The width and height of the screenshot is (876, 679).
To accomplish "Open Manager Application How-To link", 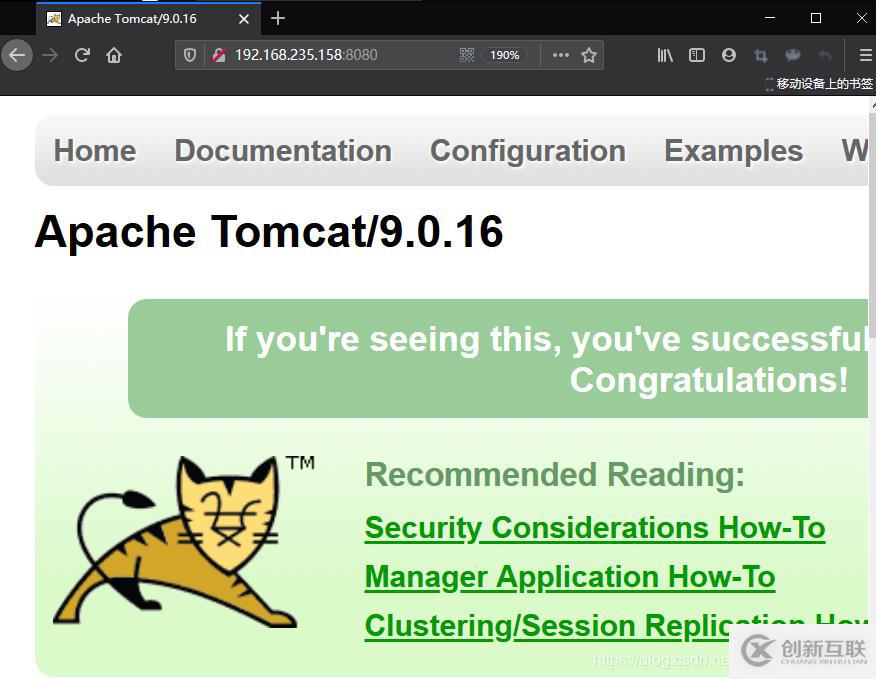I will 570,577.
